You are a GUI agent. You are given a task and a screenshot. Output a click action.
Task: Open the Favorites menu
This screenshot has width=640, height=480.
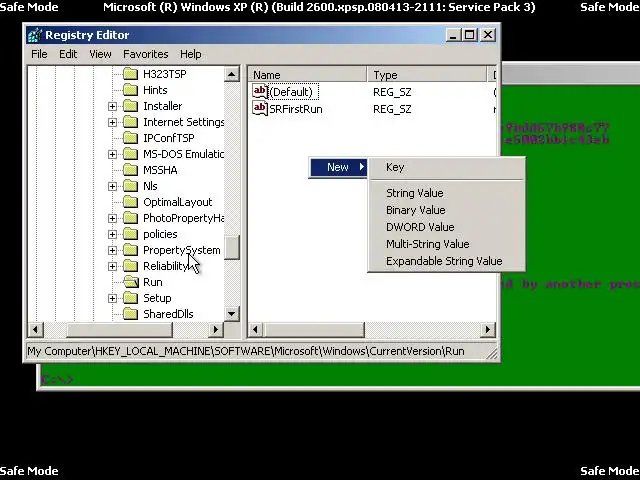pyautogui.click(x=146, y=54)
